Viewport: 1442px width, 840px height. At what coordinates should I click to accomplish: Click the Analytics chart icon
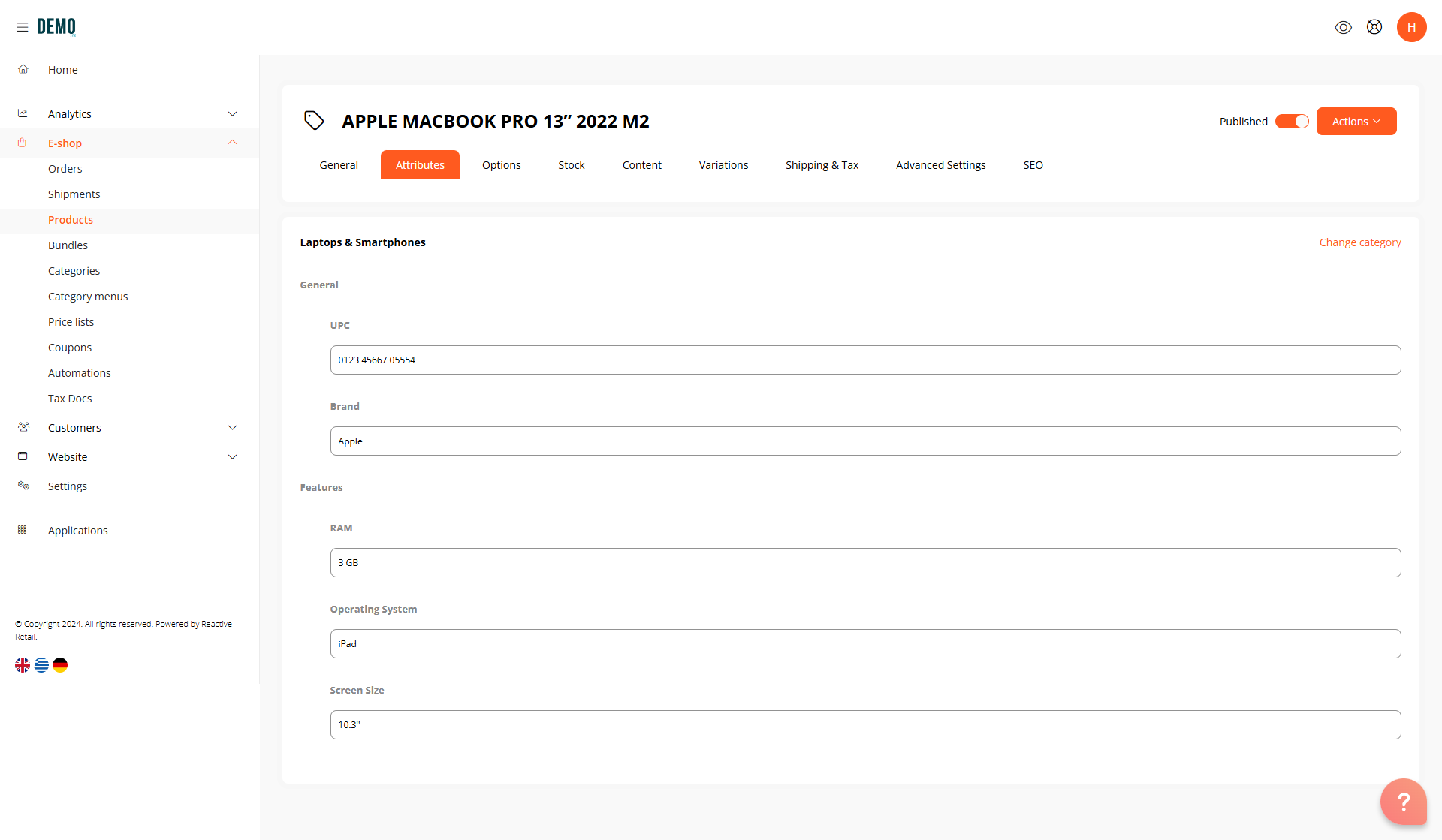23,113
